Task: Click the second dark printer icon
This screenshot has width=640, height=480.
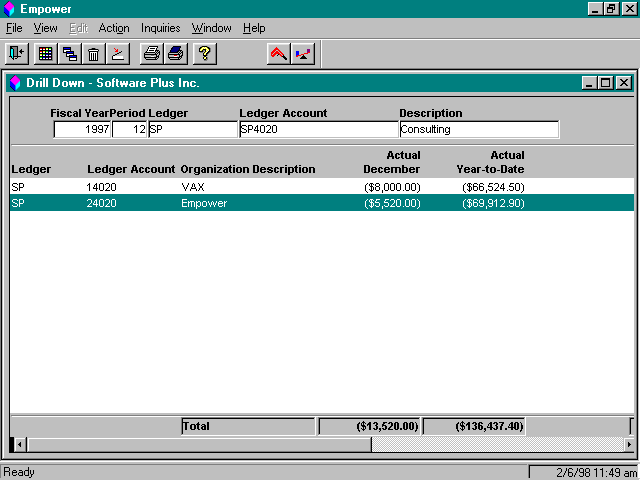Action: coord(176,53)
